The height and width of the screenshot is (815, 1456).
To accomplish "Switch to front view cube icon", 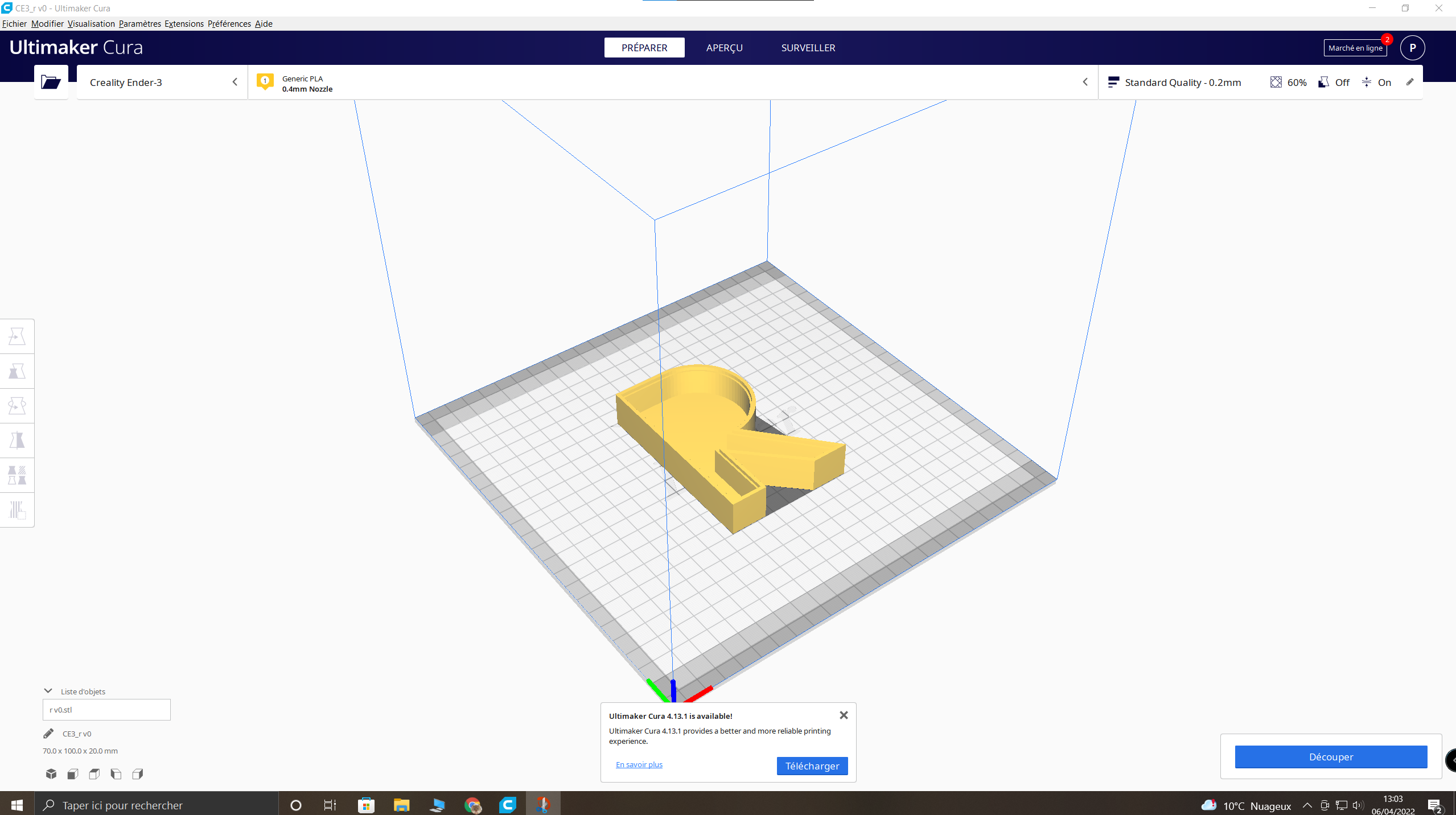I will (x=73, y=774).
